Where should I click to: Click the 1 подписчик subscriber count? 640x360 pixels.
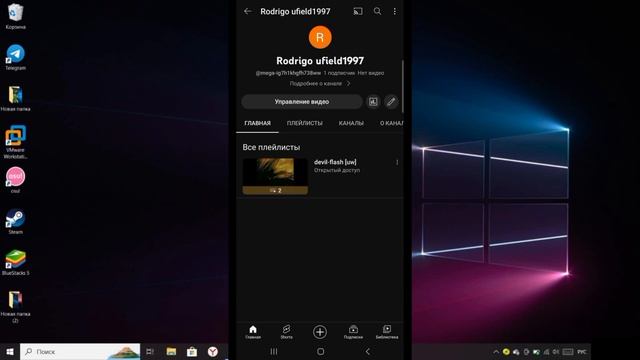(x=339, y=73)
